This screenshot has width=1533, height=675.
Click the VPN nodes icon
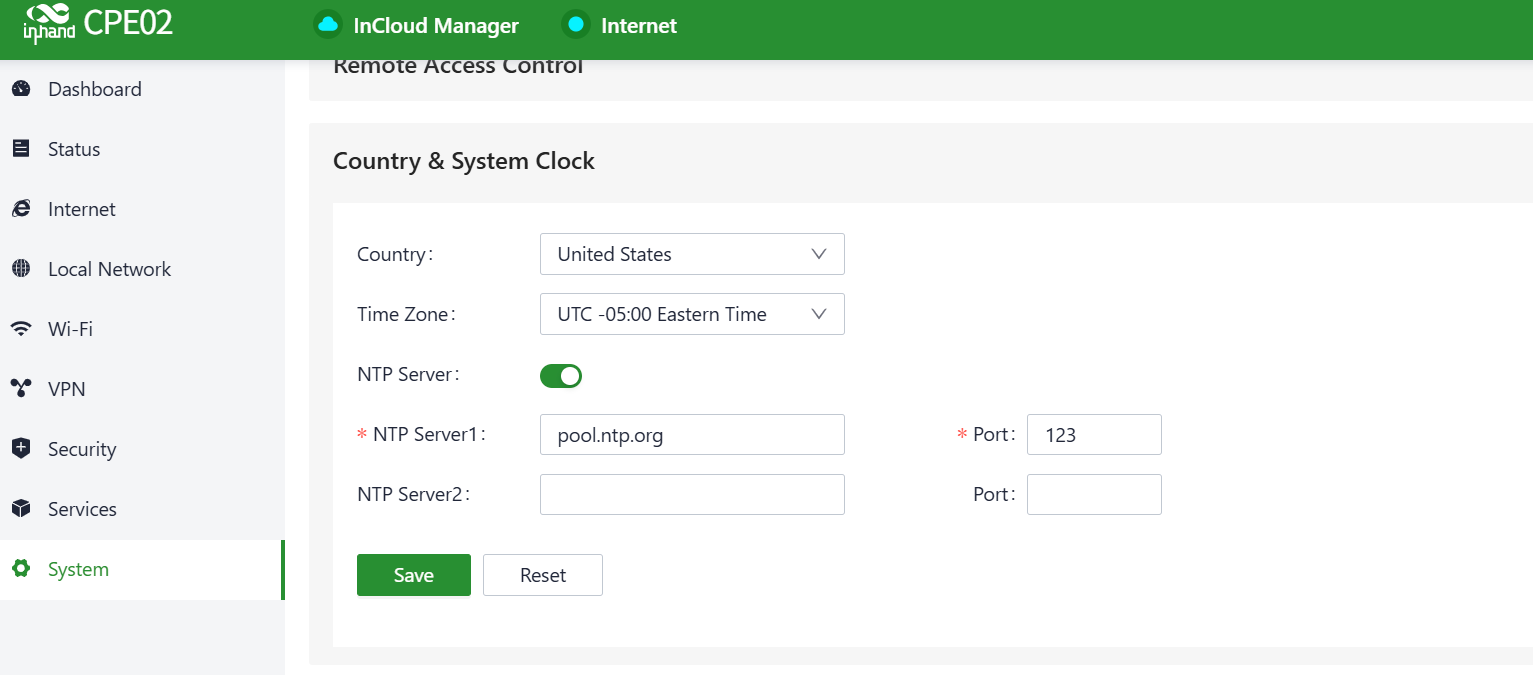pos(21,389)
